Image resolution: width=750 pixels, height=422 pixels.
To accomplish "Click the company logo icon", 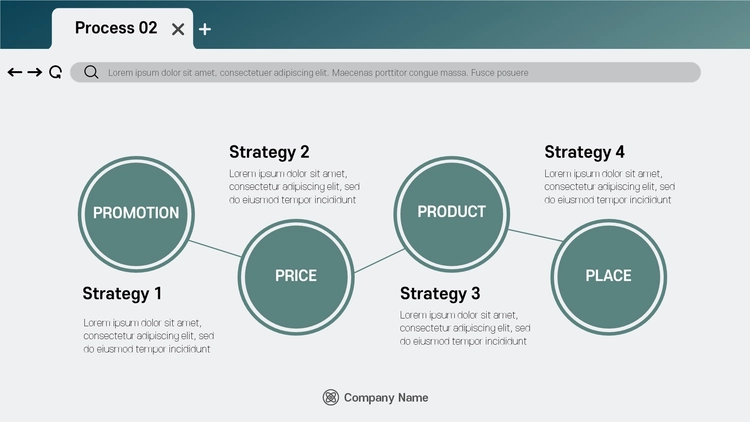I will pos(331,397).
